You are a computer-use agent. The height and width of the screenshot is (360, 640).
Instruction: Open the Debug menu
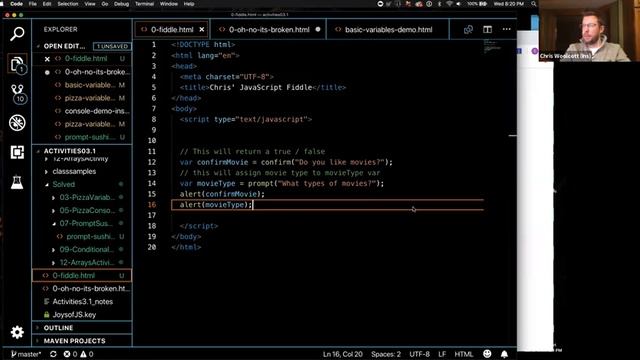pyautogui.click(x=121, y=4)
